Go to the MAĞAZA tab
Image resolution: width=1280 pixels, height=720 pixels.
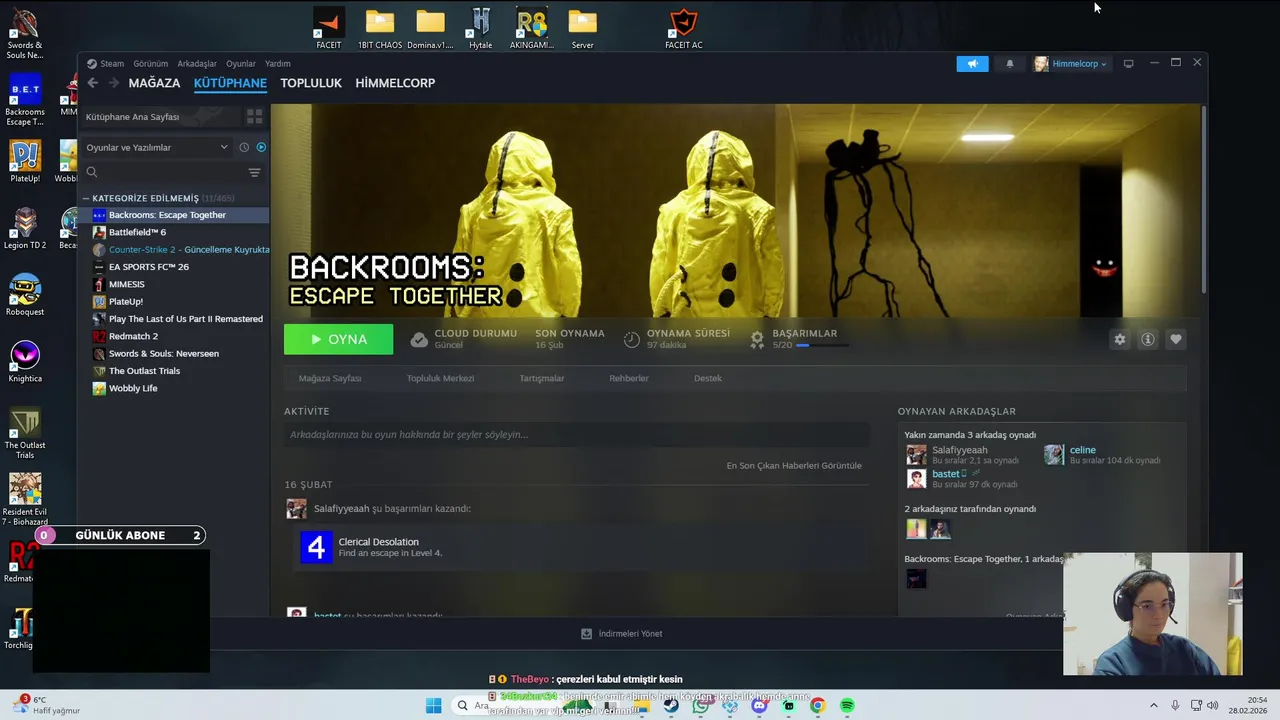click(154, 83)
